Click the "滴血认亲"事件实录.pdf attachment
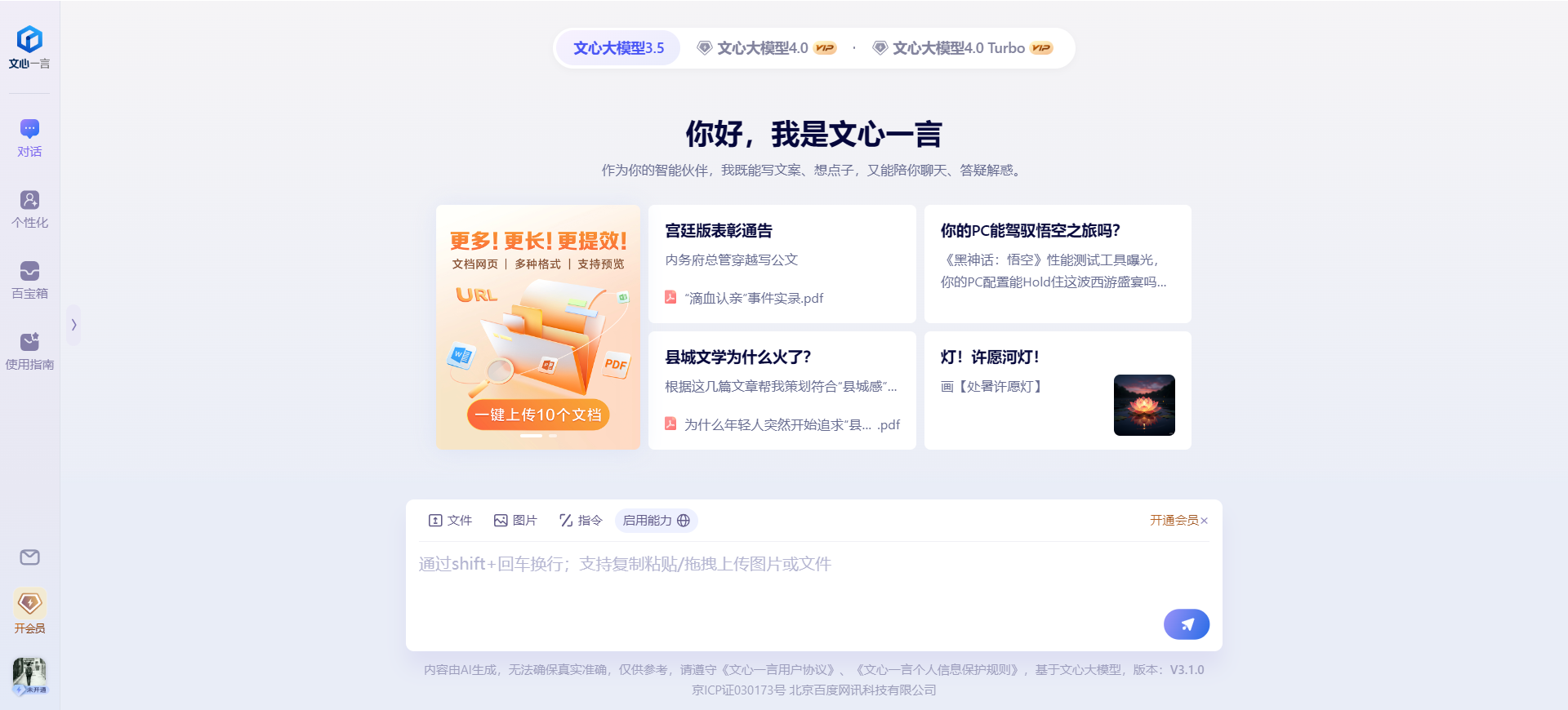The width and height of the screenshot is (1568, 710). 744,298
